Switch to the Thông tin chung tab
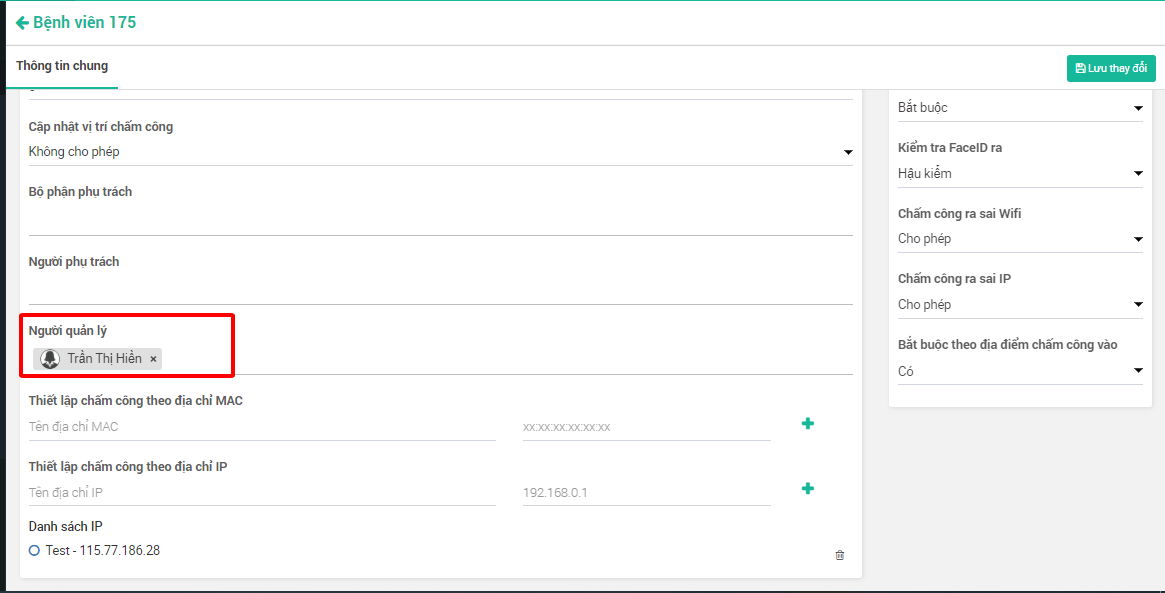 (x=62, y=66)
